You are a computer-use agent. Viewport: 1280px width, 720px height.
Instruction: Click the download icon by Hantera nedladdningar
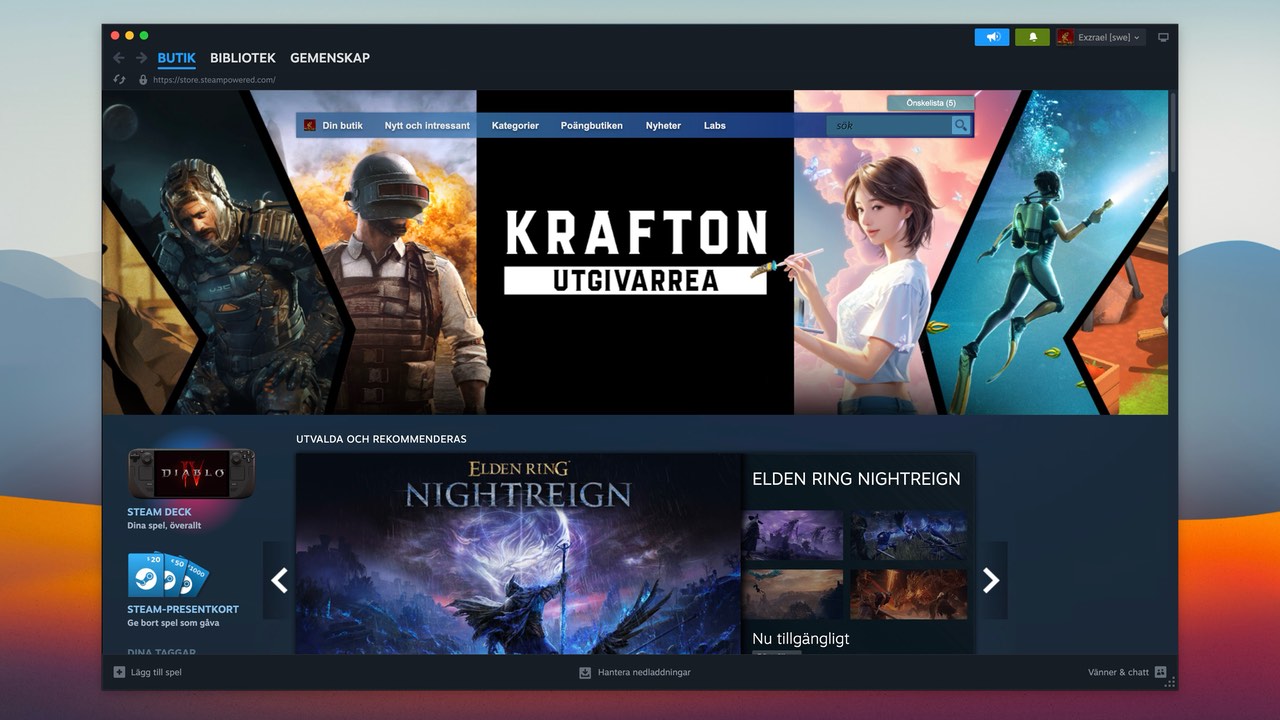583,672
